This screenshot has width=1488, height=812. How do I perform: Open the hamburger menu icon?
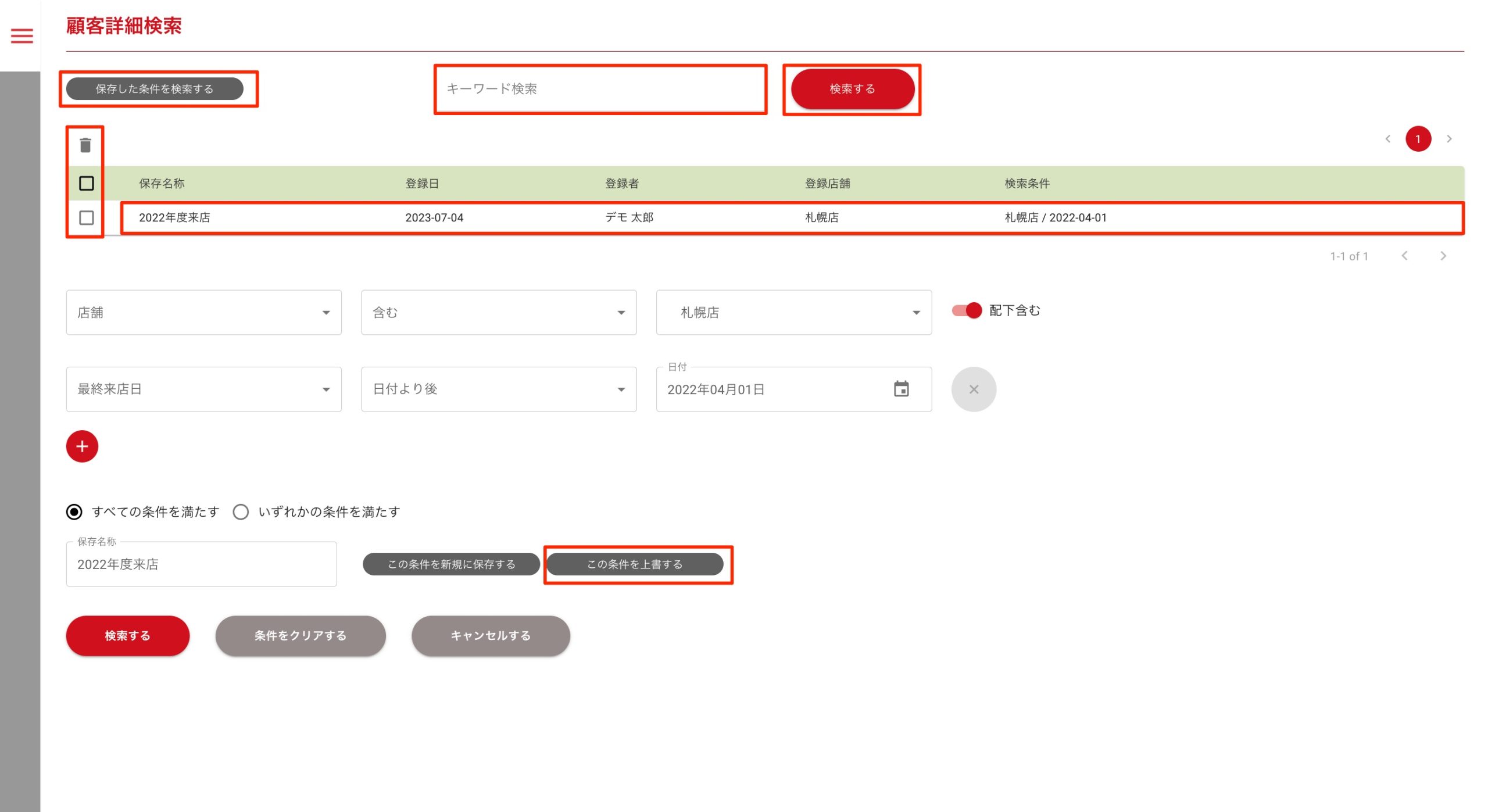22,36
